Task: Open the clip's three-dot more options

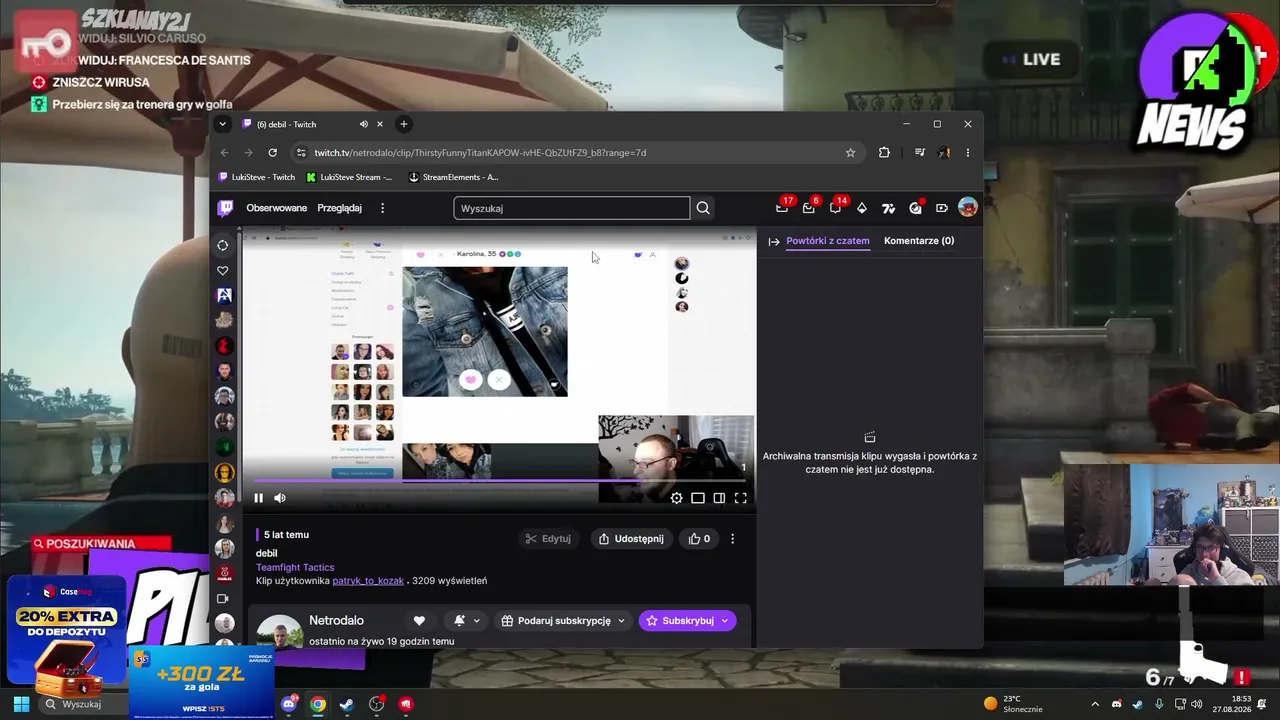Action: (x=732, y=539)
